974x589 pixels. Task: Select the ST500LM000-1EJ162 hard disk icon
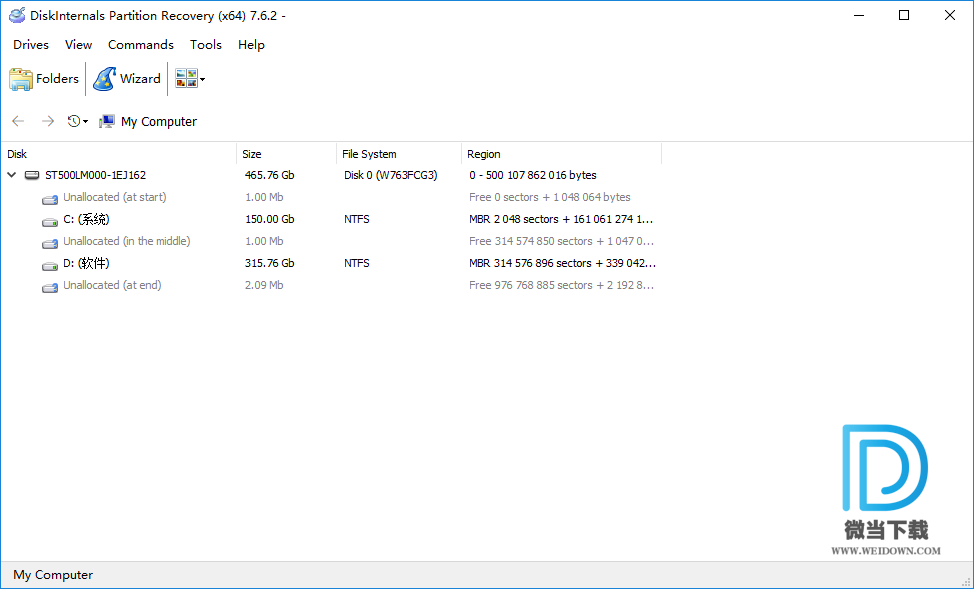32,175
